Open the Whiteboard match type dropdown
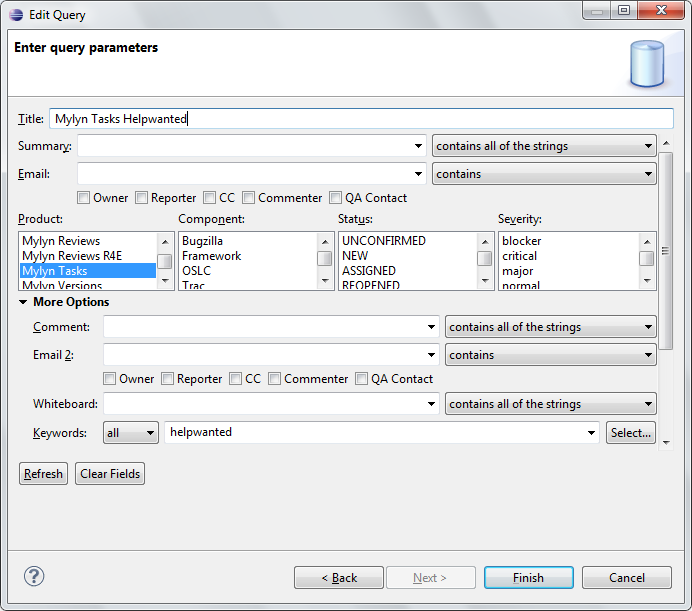This screenshot has height=611, width=692. (551, 404)
